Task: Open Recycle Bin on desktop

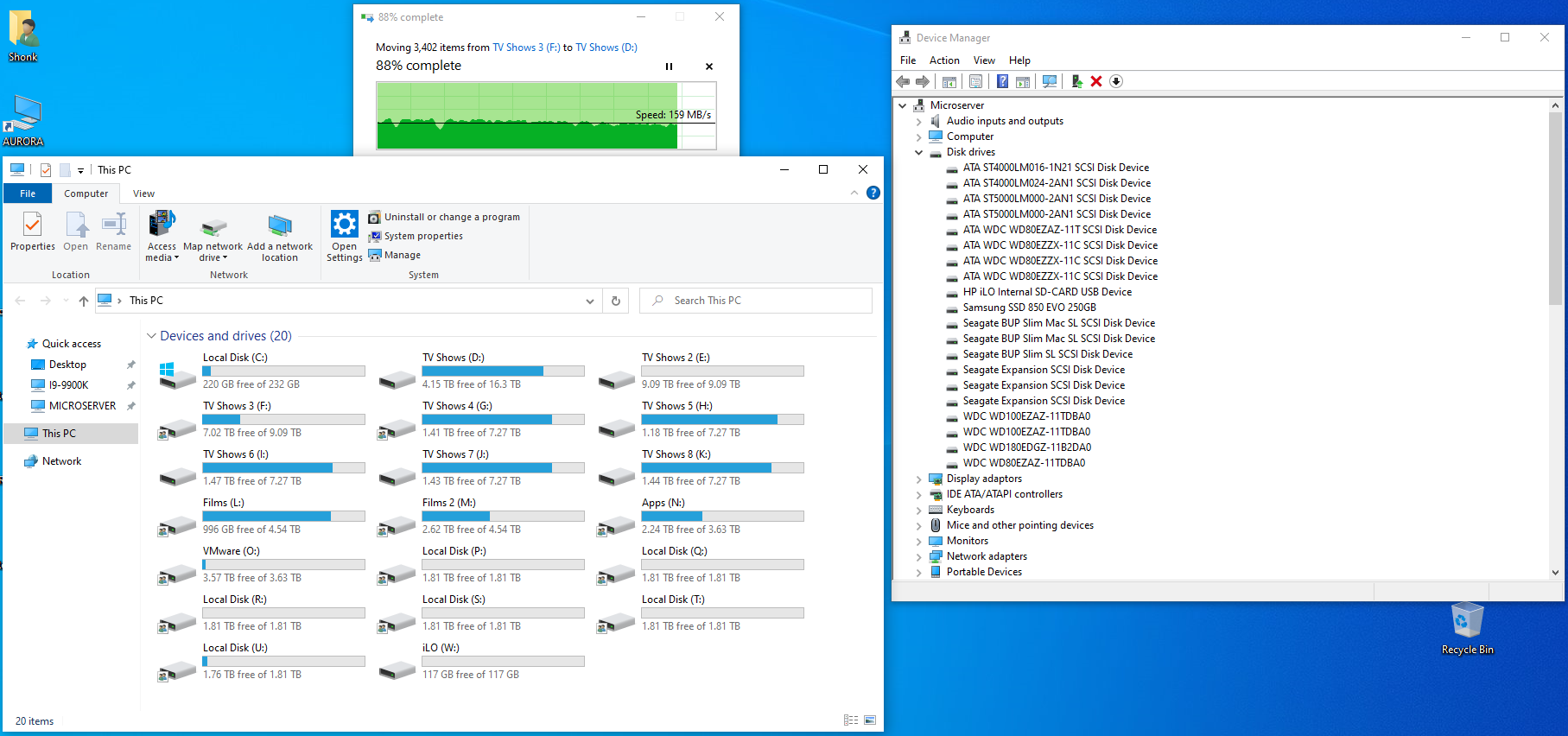Action: (x=1467, y=628)
